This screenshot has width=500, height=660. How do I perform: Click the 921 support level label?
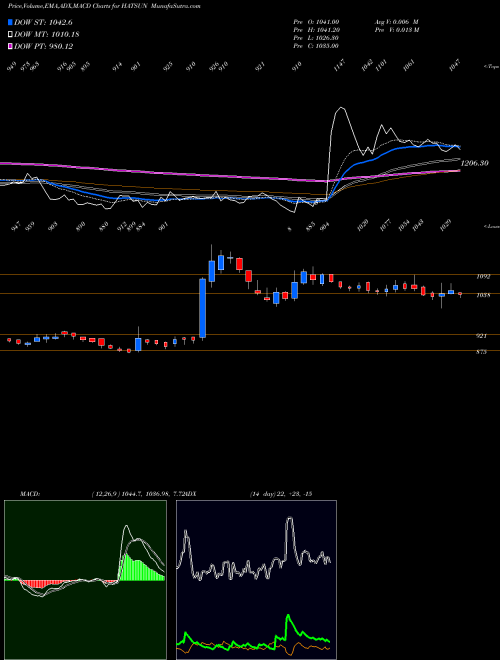481,336
